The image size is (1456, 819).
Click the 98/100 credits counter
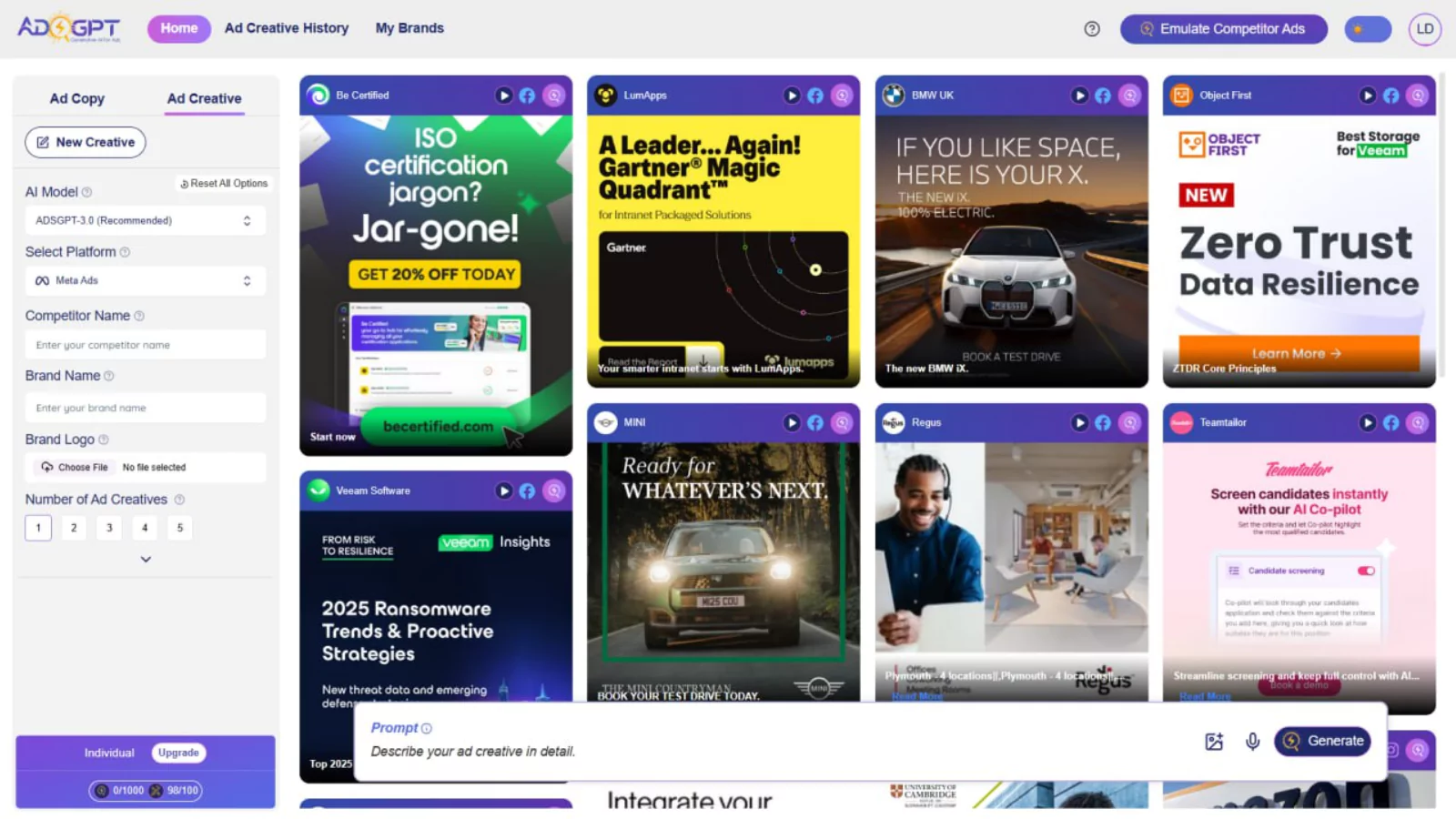[174, 792]
